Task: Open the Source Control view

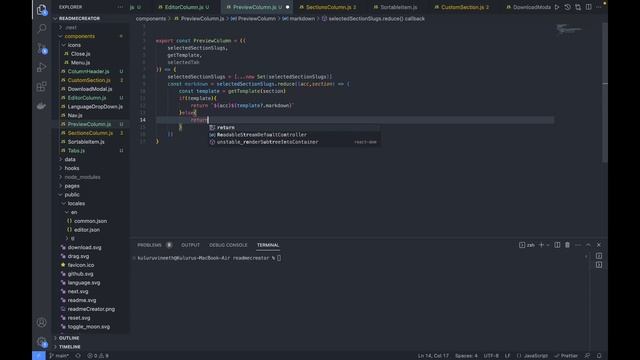Action: pos(42,48)
